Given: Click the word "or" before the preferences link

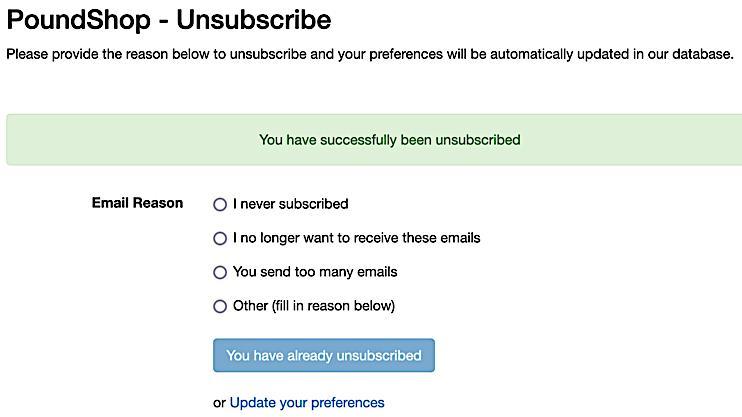Looking at the screenshot, I should [219, 403].
